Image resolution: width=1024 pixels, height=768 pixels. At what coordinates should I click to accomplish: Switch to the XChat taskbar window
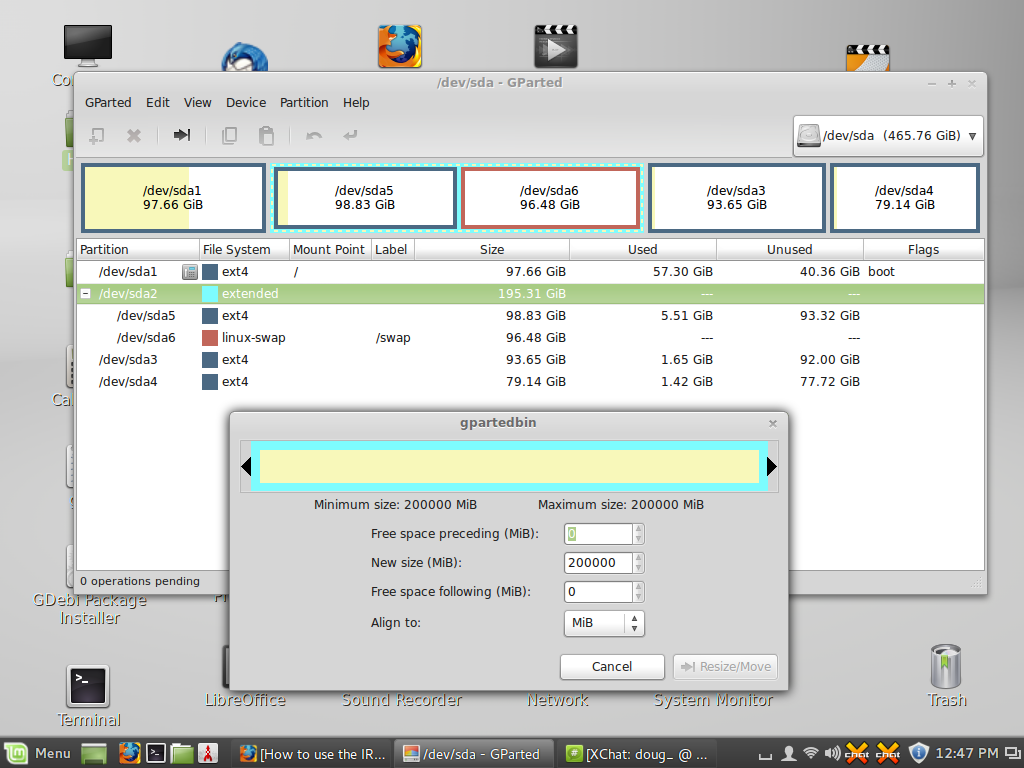[x=637, y=754]
